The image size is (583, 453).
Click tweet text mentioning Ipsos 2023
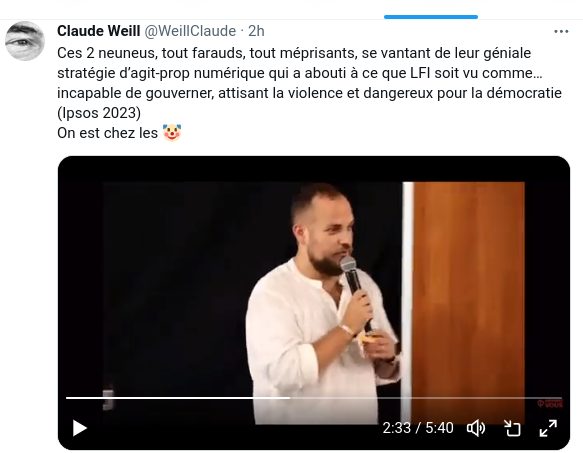click(x=99, y=113)
